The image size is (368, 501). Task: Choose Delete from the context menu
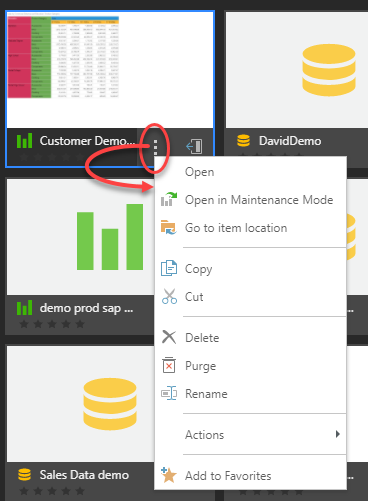(x=250, y=337)
